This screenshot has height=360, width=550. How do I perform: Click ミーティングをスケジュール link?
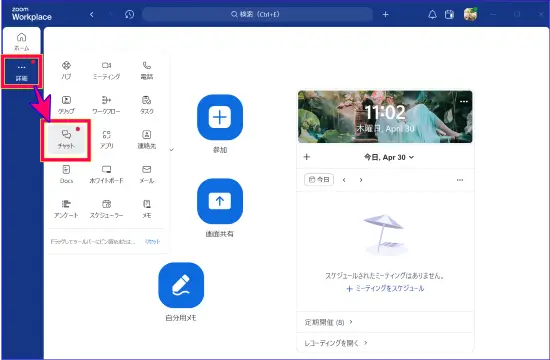tap(385, 288)
